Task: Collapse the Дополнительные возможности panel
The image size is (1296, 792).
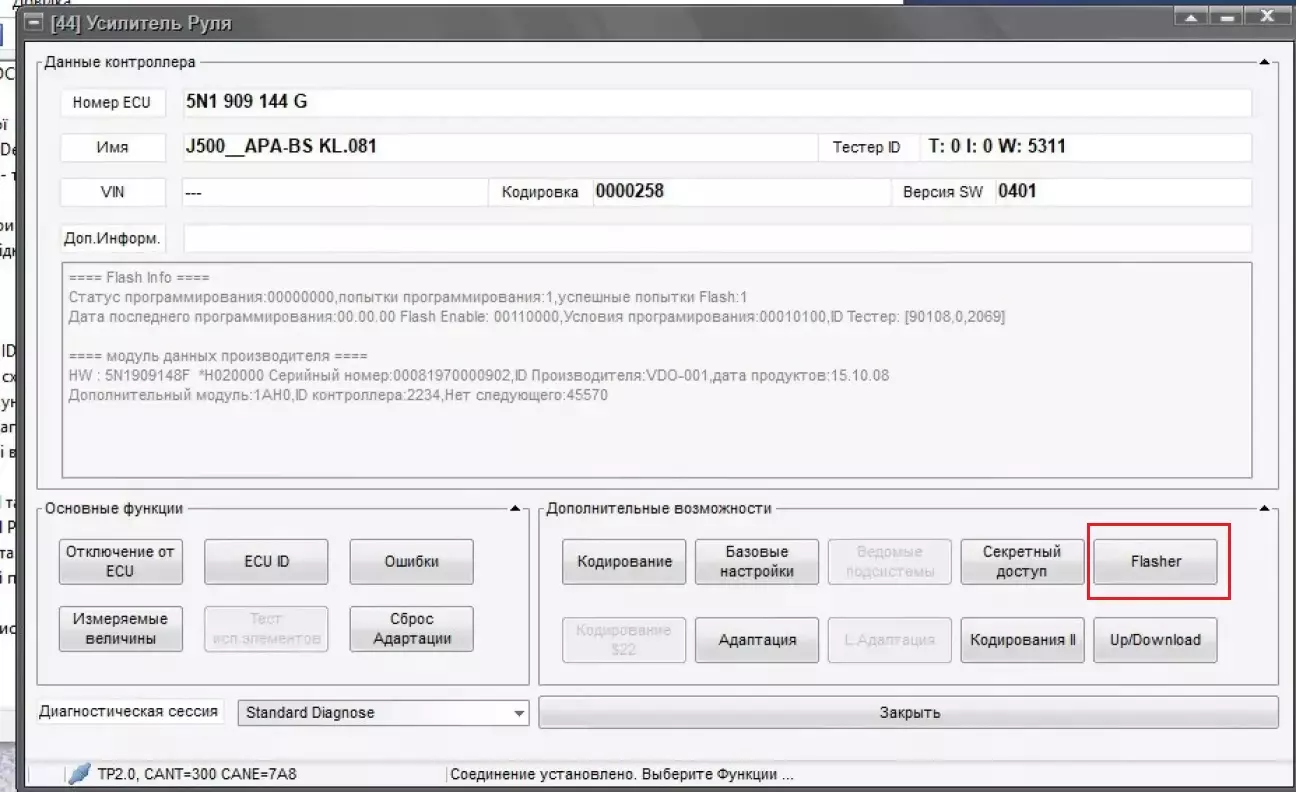Action: tap(1264, 510)
